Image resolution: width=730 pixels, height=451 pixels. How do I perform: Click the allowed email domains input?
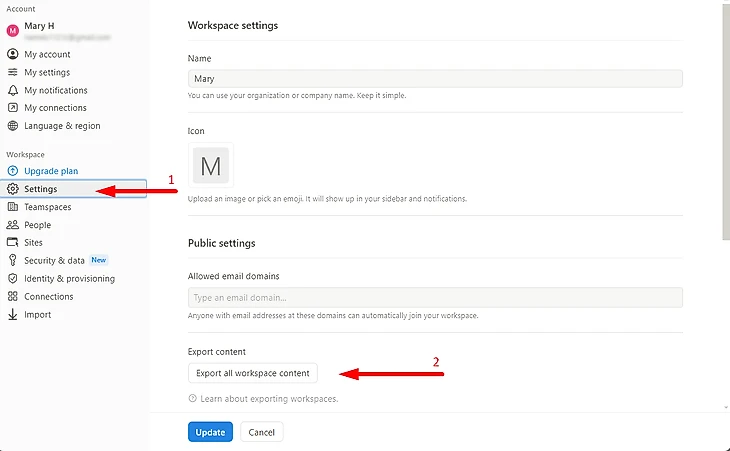click(x=435, y=297)
